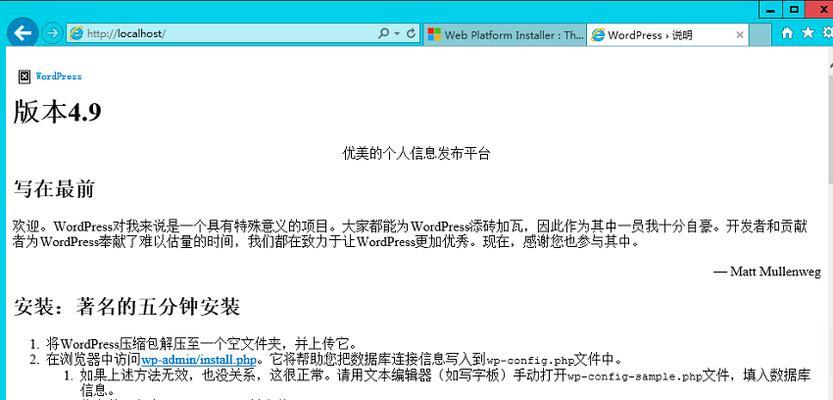This screenshot has width=833, height=400.
Task: Open the browser Home icon
Action: (787, 33)
